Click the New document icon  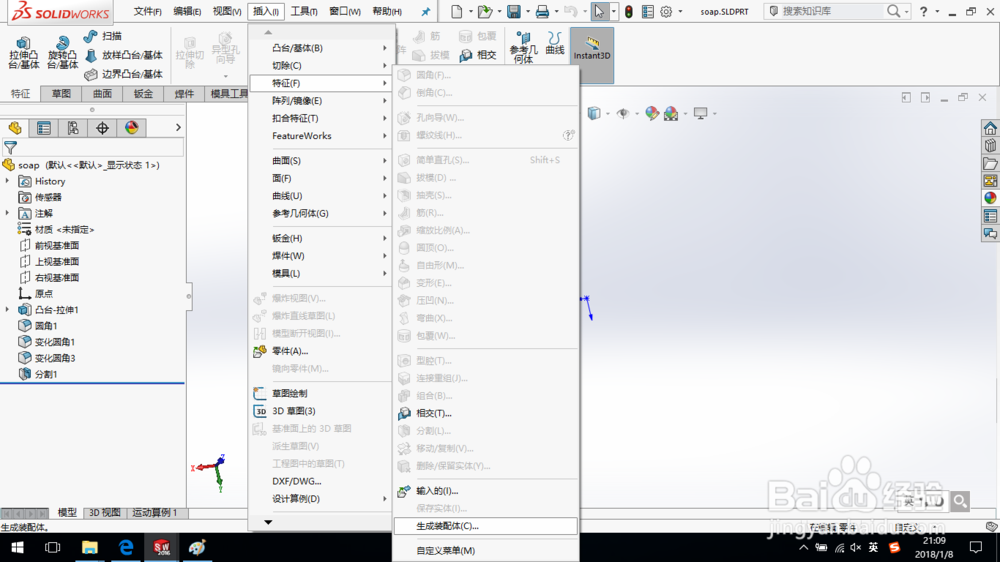[x=457, y=11]
